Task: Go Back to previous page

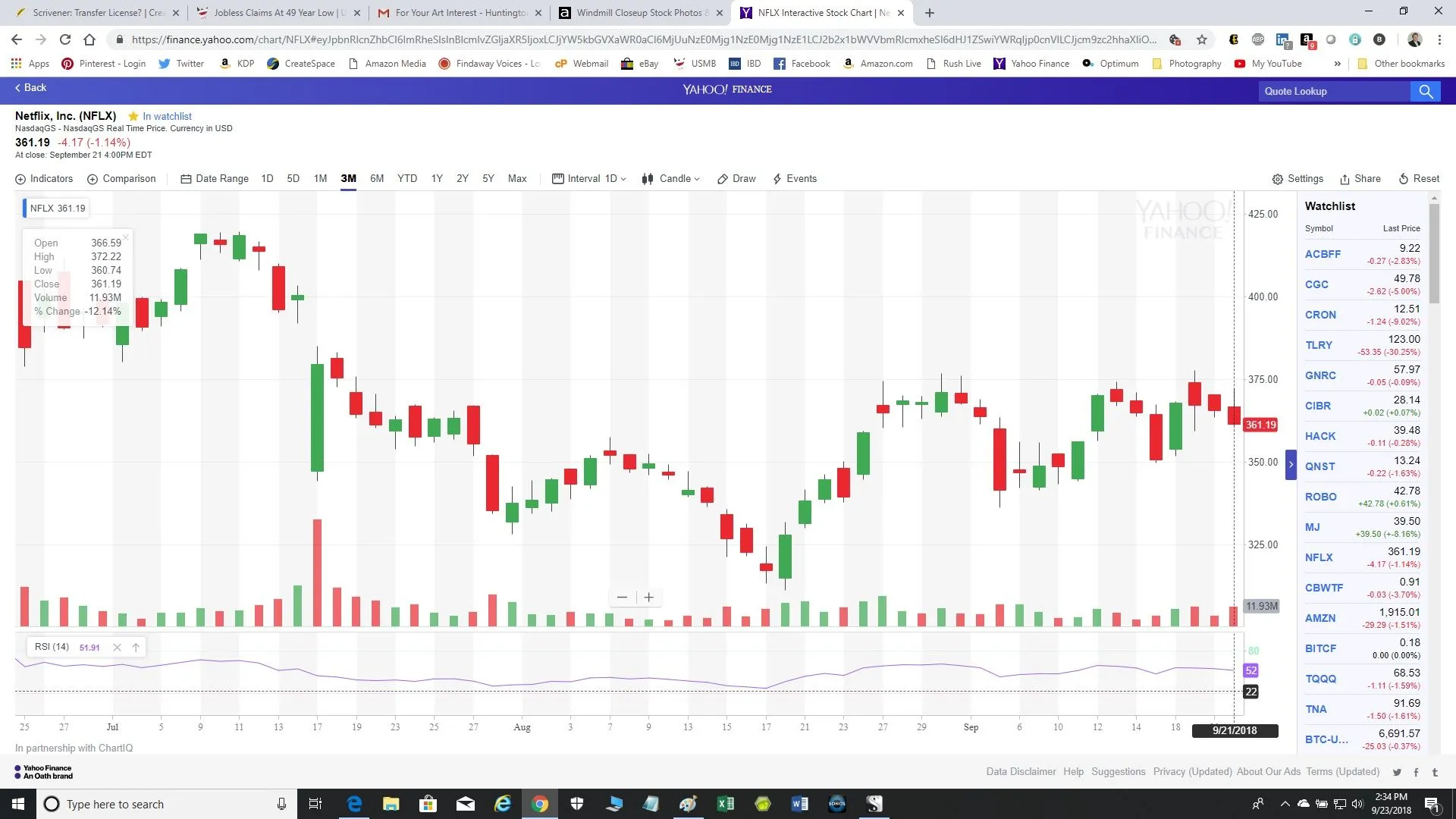Action: [x=30, y=88]
